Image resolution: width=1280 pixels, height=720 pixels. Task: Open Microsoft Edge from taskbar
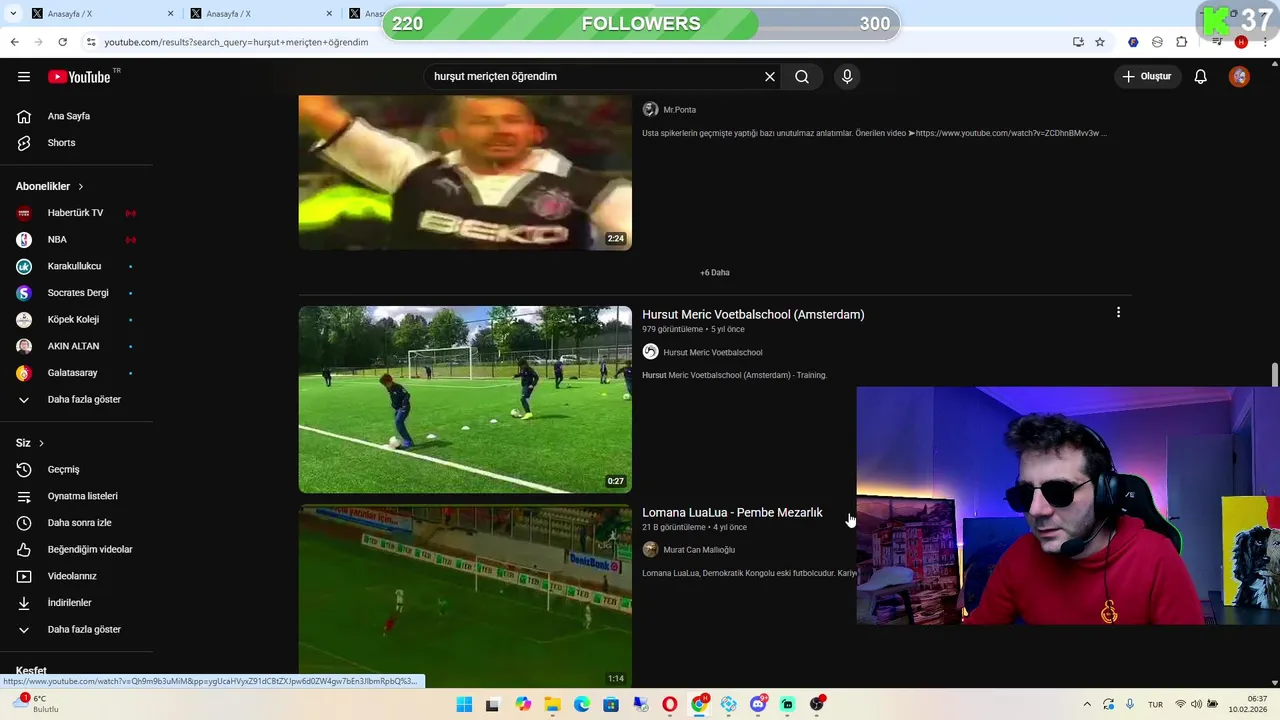coord(582,704)
